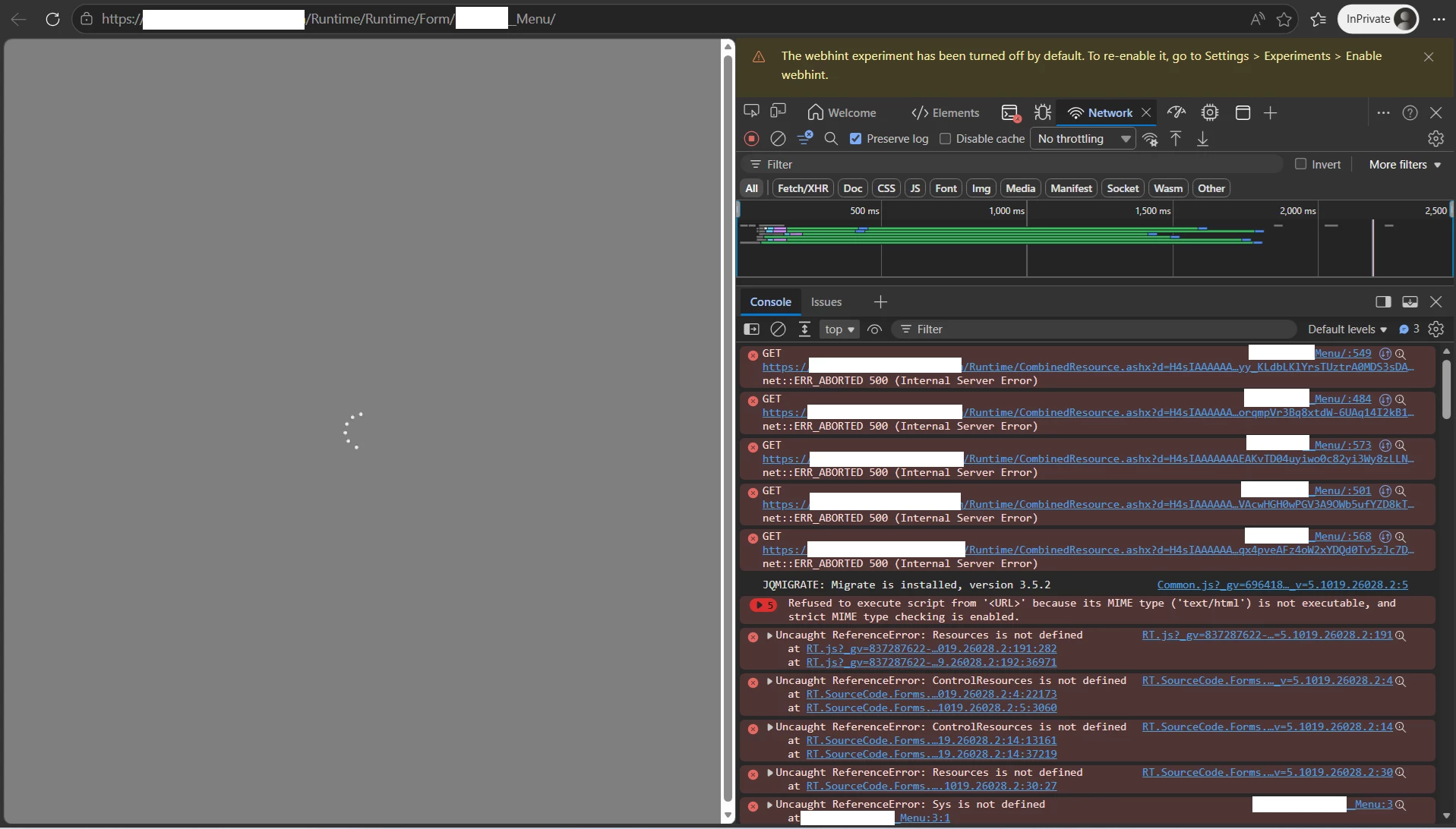Image resolution: width=1456 pixels, height=829 pixels.
Task: Open the Favorites list icon
Action: tap(1319, 19)
